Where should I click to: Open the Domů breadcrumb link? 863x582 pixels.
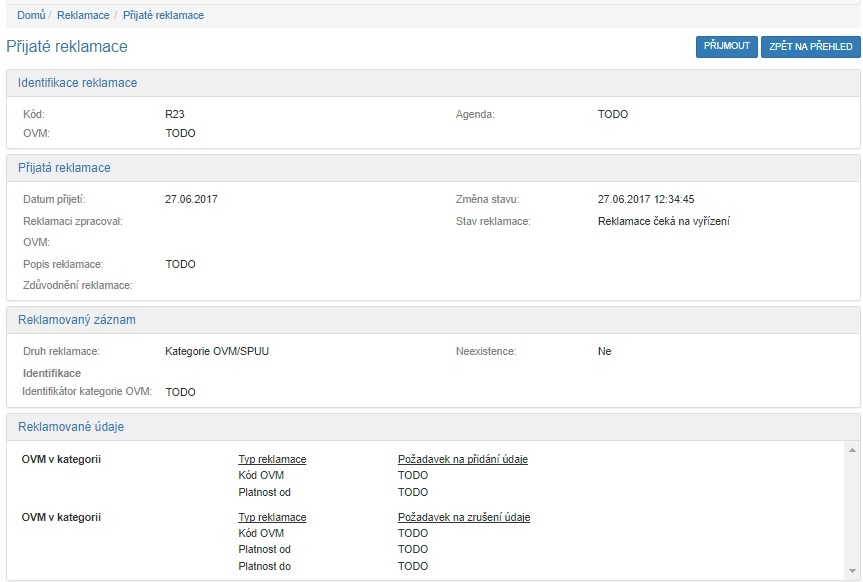click(30, 15)
